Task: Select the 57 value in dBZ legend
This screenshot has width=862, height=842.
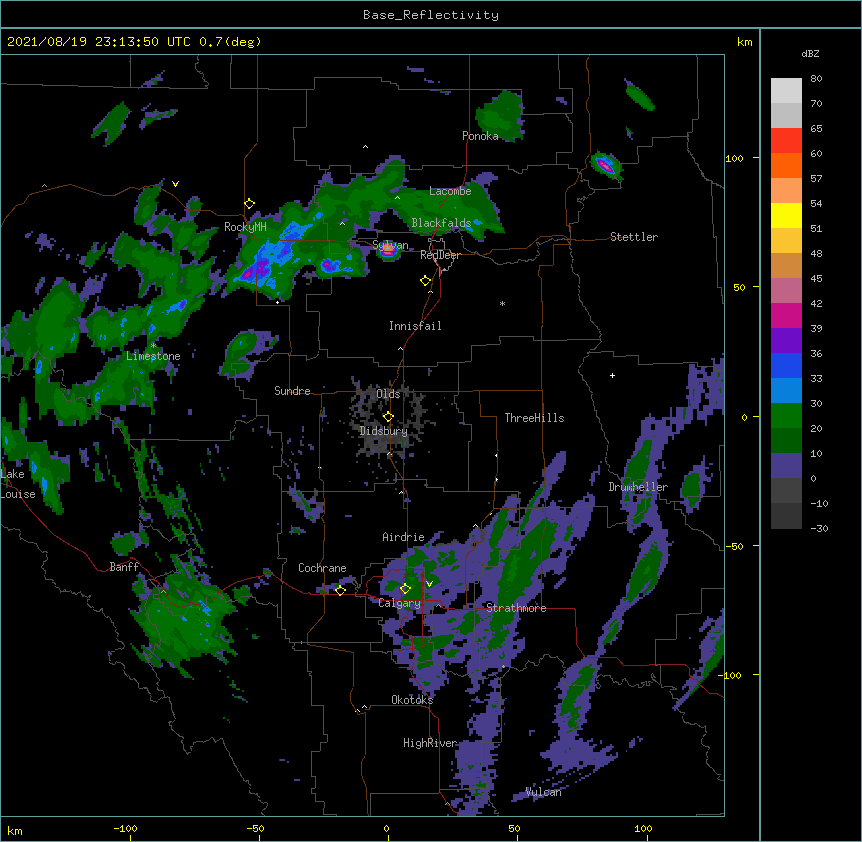Action: point(816,178)
